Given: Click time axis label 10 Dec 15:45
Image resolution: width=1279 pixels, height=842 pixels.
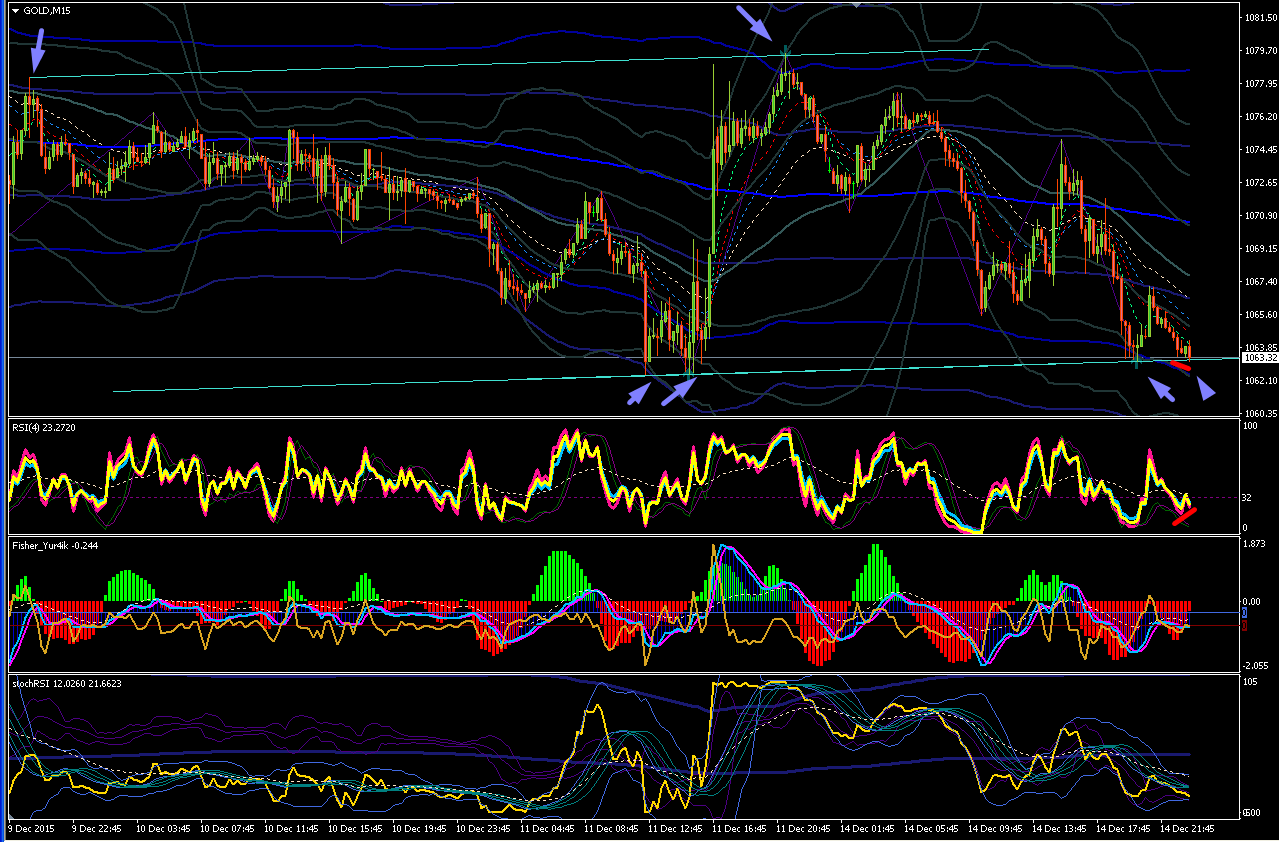Looking at the screenshot, I should [x=356, y=829].
